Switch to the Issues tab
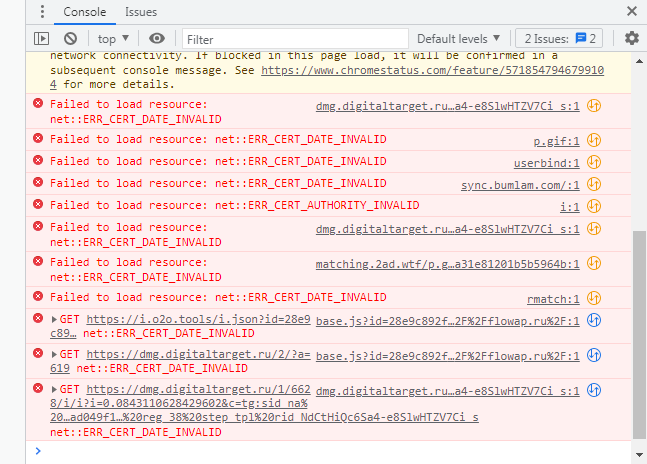 tap(141, 12)
